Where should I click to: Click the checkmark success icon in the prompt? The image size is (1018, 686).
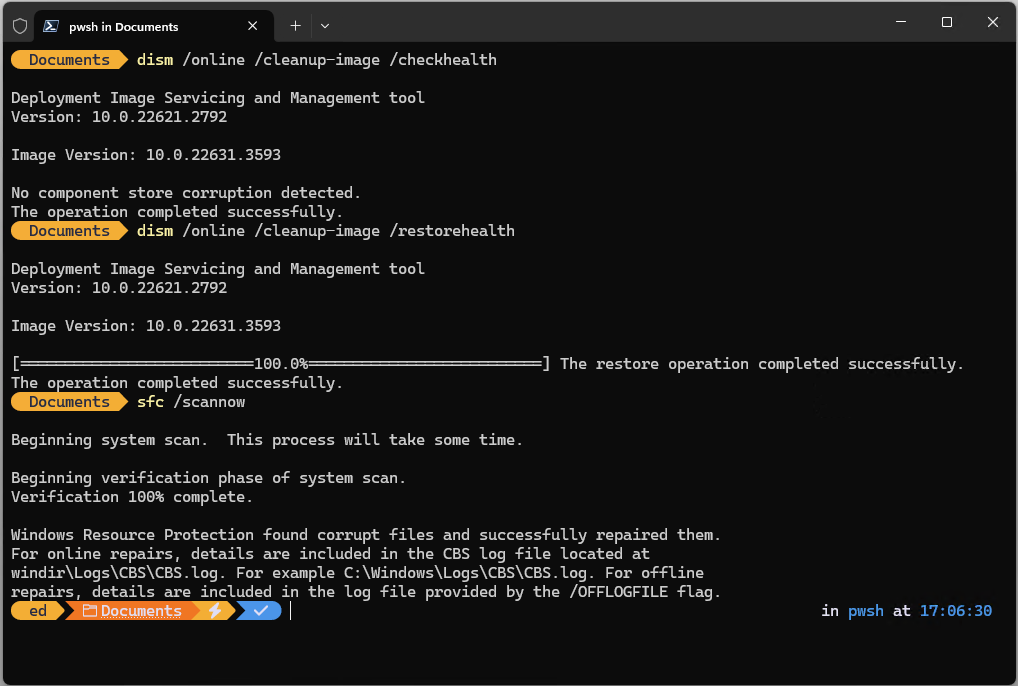[x=258, y=610]
